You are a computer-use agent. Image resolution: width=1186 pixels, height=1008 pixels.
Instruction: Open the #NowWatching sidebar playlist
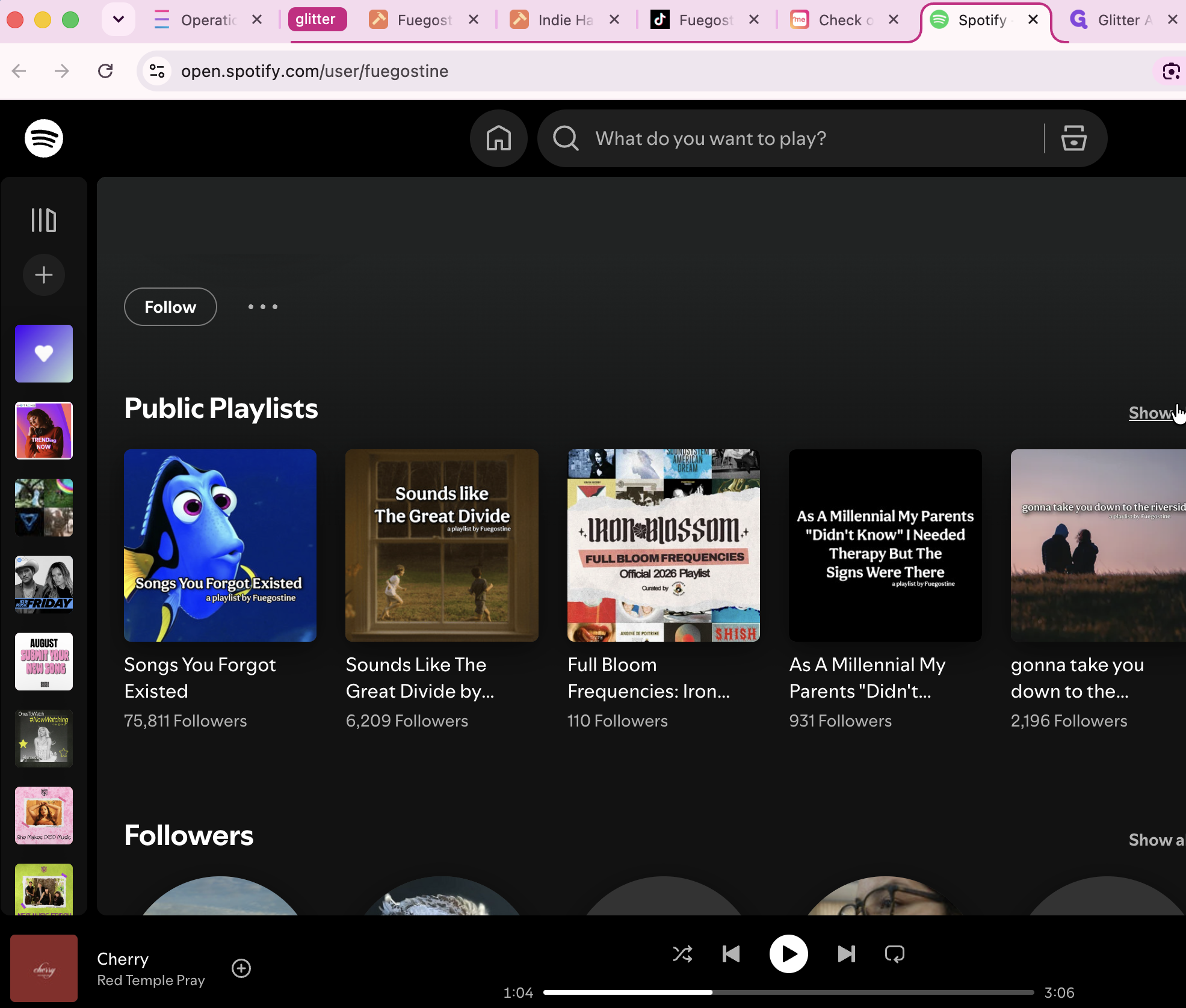coord(44,739)
